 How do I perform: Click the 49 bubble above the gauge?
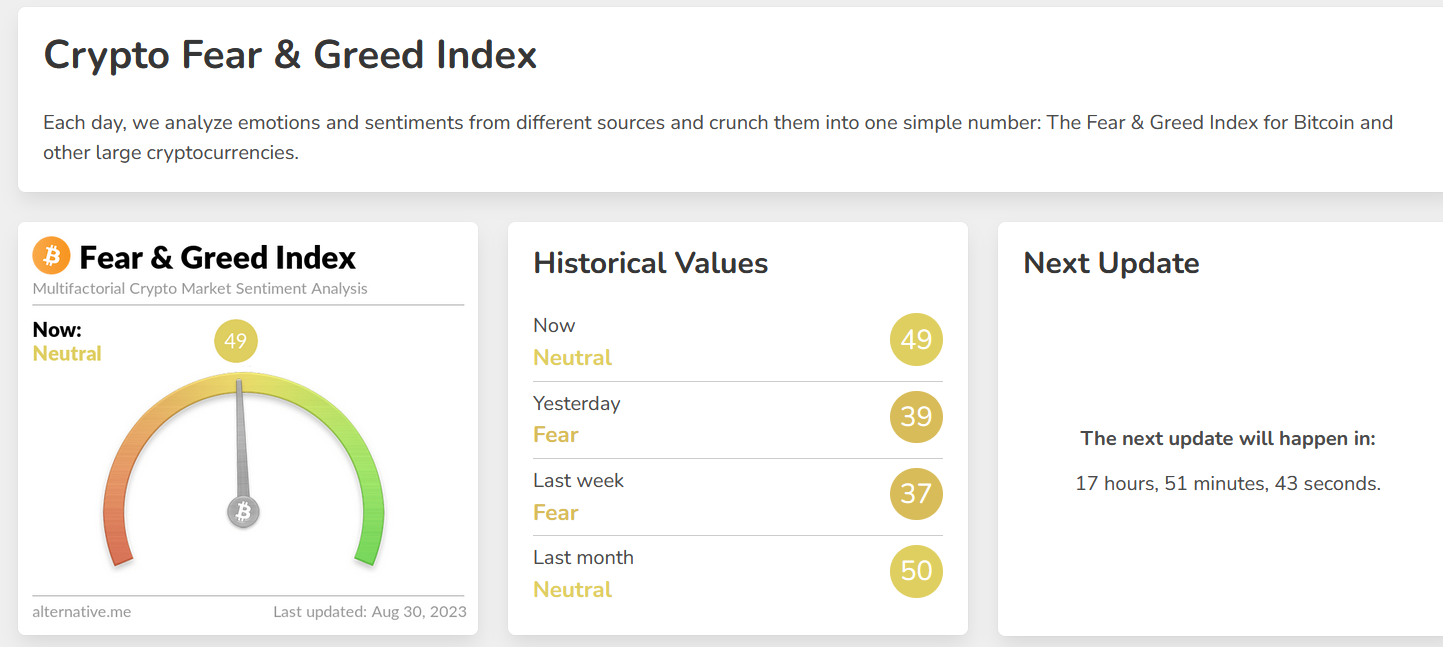[x=236, y=341]
